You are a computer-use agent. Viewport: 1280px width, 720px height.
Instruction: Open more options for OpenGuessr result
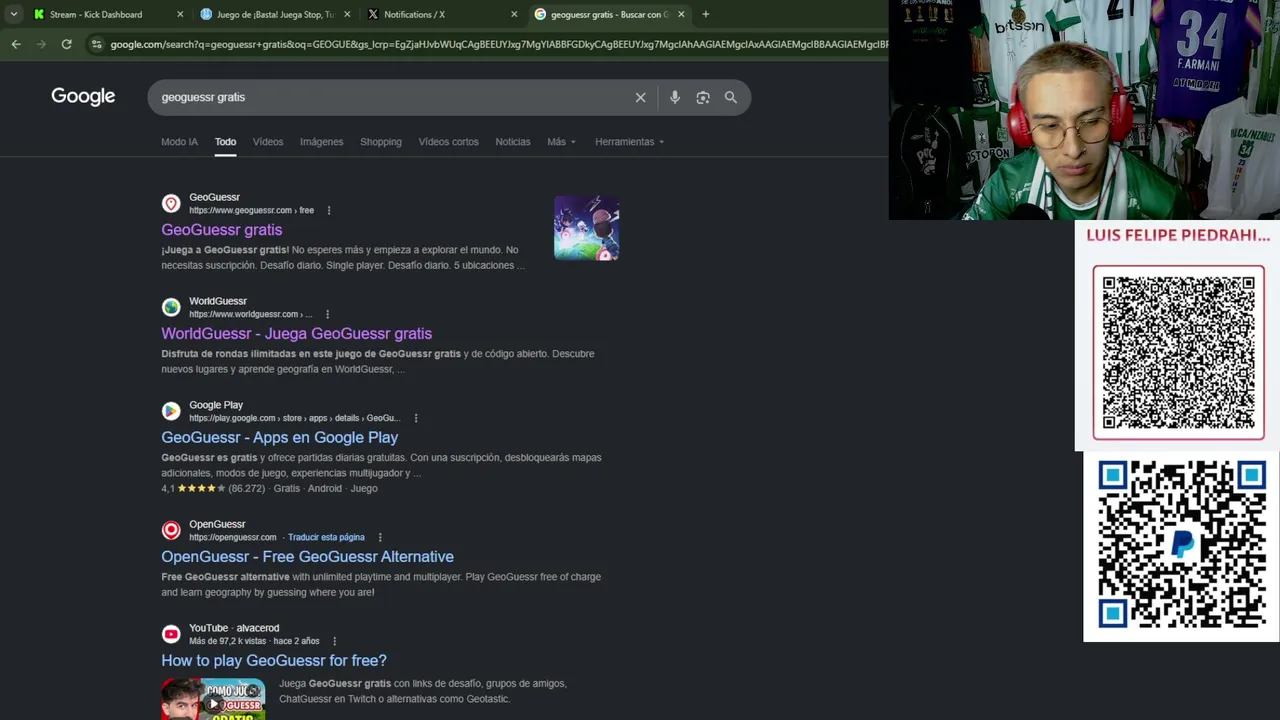coord(379,537)
